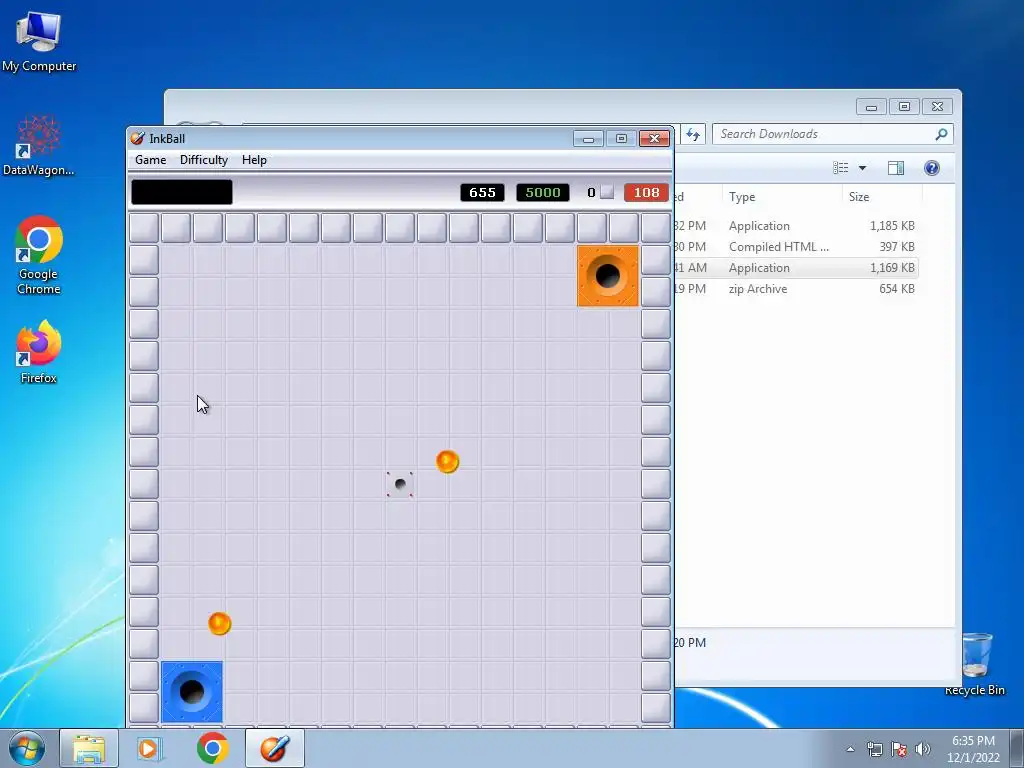1024x768 pixels.
Task: Click the small gray hole in the center
Action: 400,484
